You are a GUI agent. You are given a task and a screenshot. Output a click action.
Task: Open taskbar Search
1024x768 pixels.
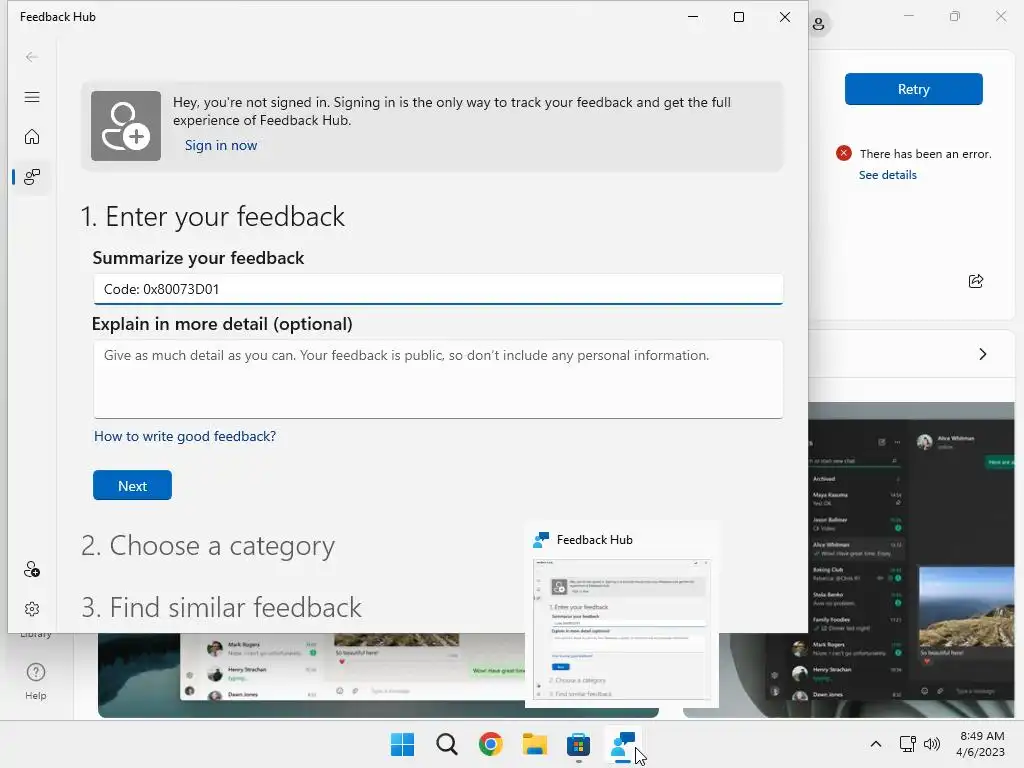pyautogui.click(x=447, y=744)
